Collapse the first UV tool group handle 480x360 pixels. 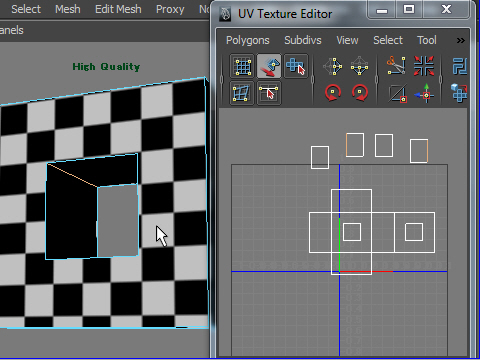(222, 80)
